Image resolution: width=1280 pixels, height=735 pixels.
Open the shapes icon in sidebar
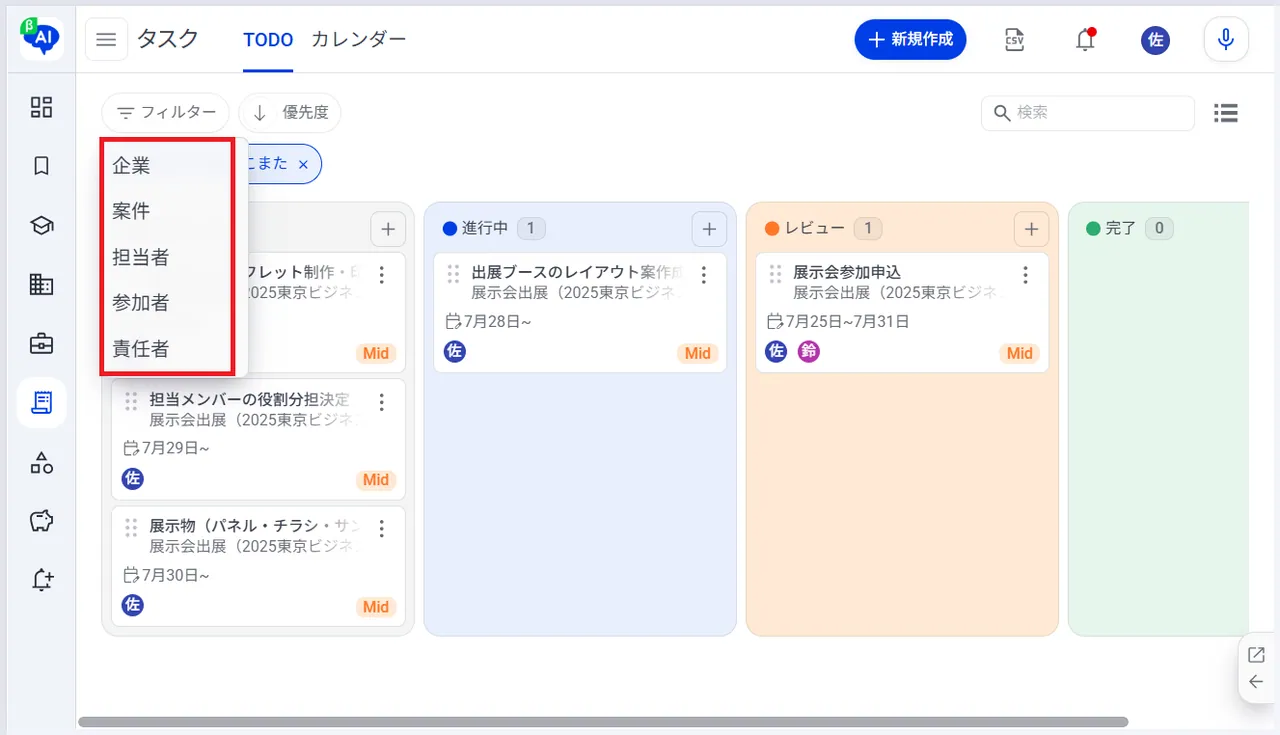click(x=41, y=462)
